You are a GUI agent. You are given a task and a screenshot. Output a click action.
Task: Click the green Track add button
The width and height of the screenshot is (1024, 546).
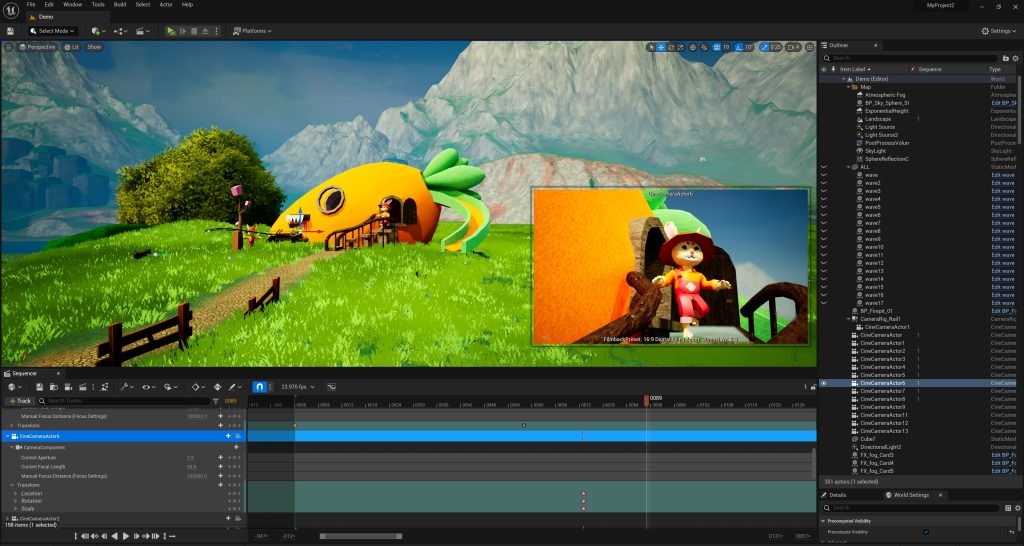(x=20, y=401)
